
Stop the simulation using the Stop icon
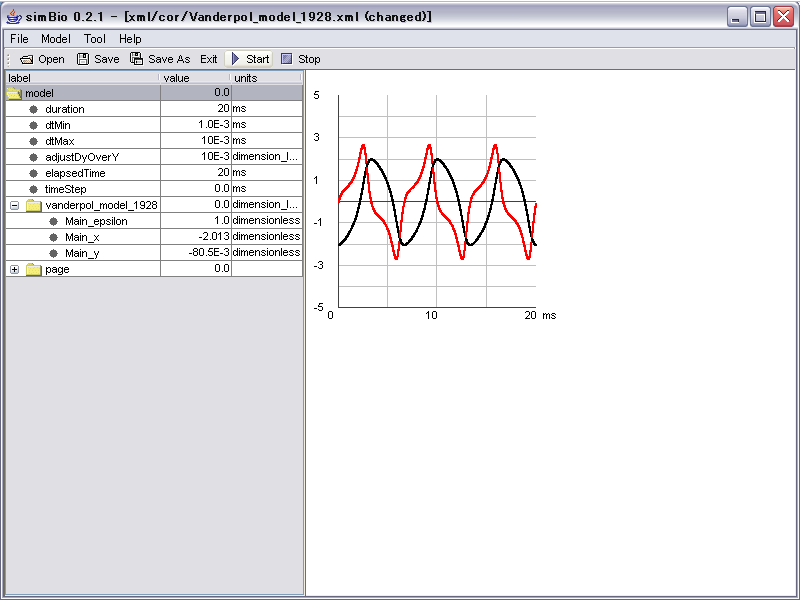click(287, 59)
